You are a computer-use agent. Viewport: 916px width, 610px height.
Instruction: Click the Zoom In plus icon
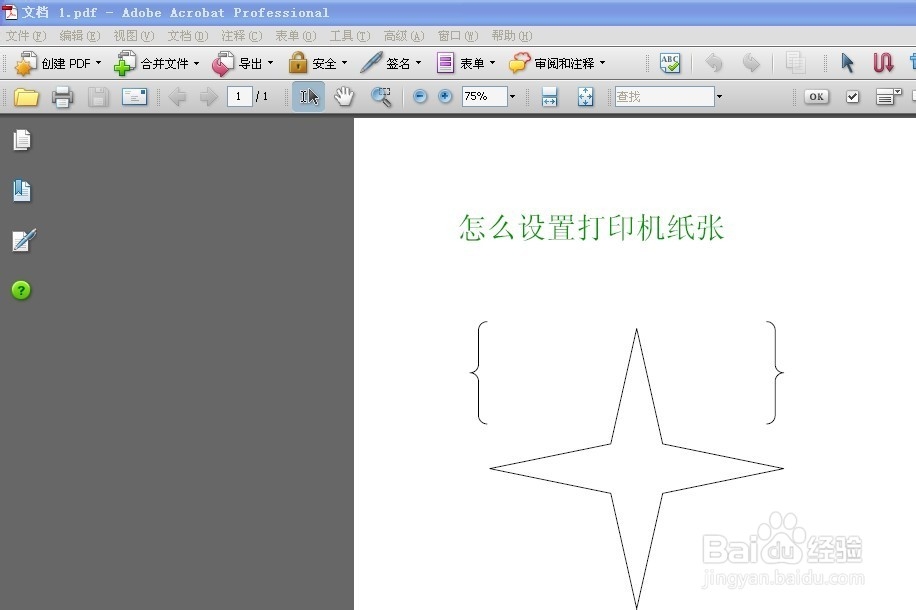coord(443,97)
